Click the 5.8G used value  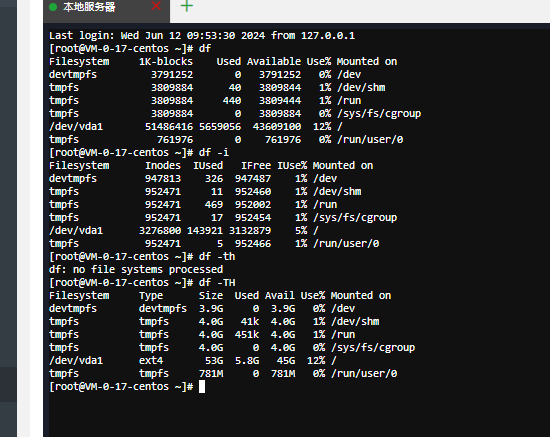click(x=247, y=361)
